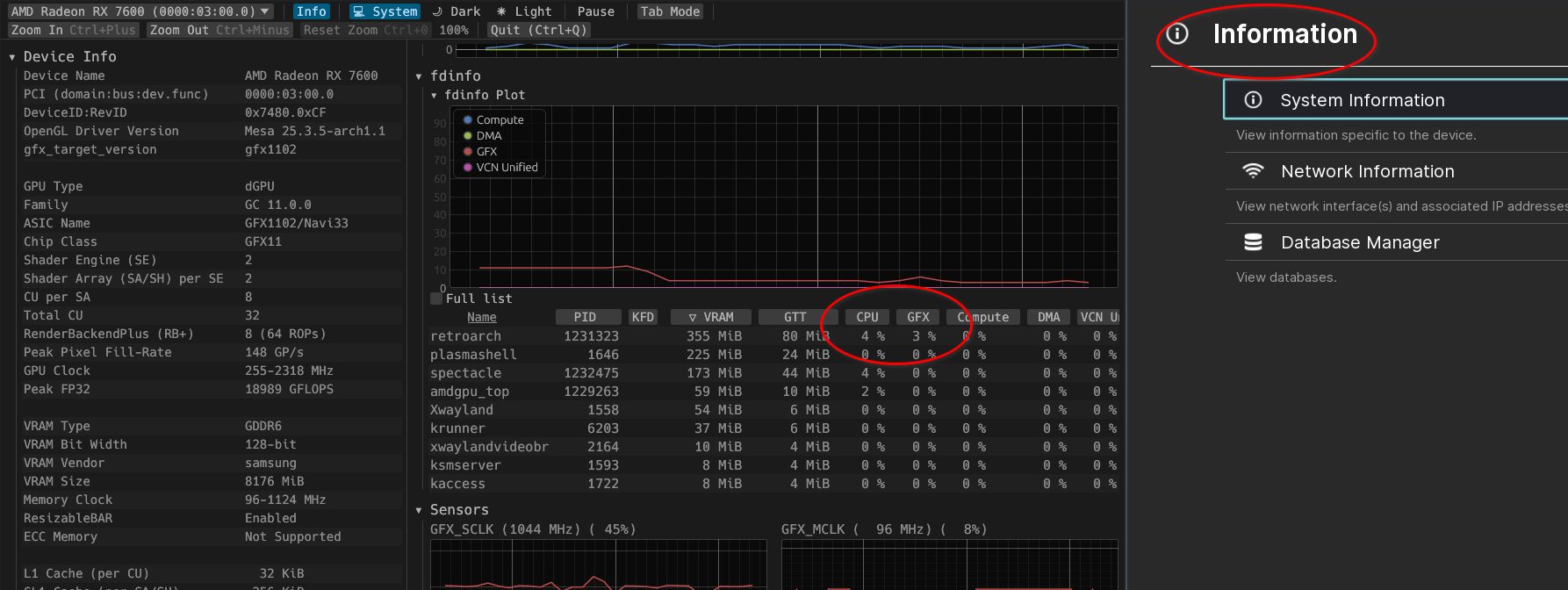The width and height of the screenshot is (1568, 590).
Task: Click the Network Information wifi icon
Action: tap(1253, 171)
